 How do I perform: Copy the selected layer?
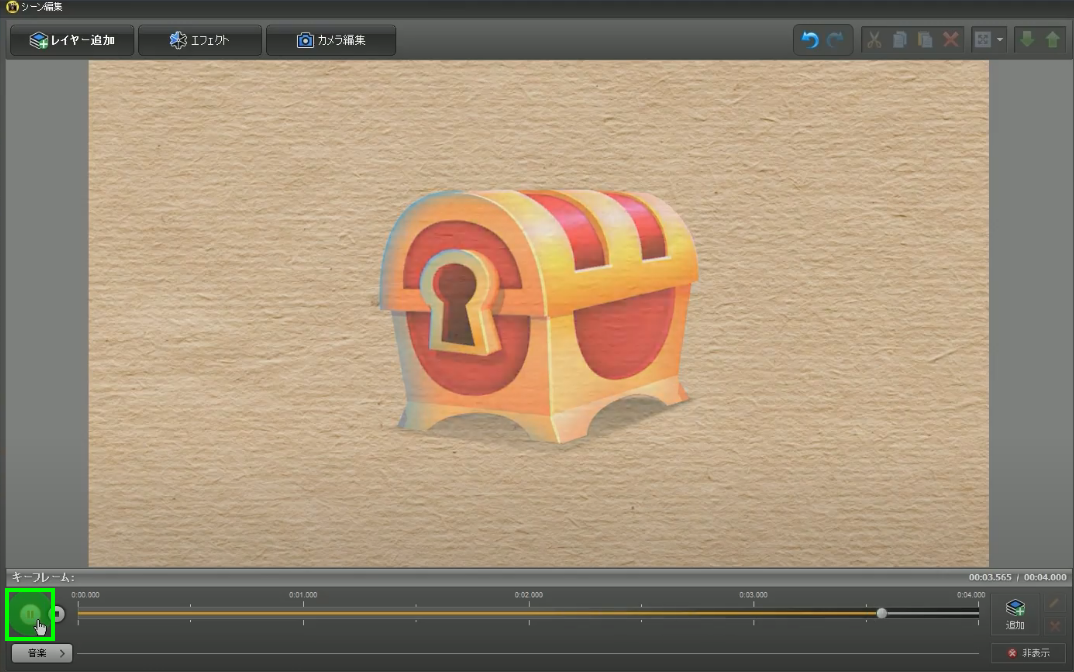(x=900, y=41)
